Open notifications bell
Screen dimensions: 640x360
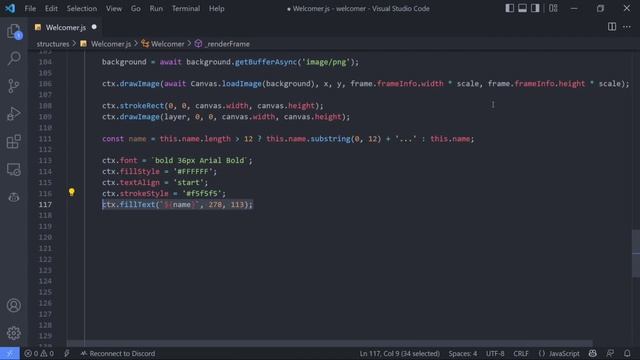(x=627, y=353)
